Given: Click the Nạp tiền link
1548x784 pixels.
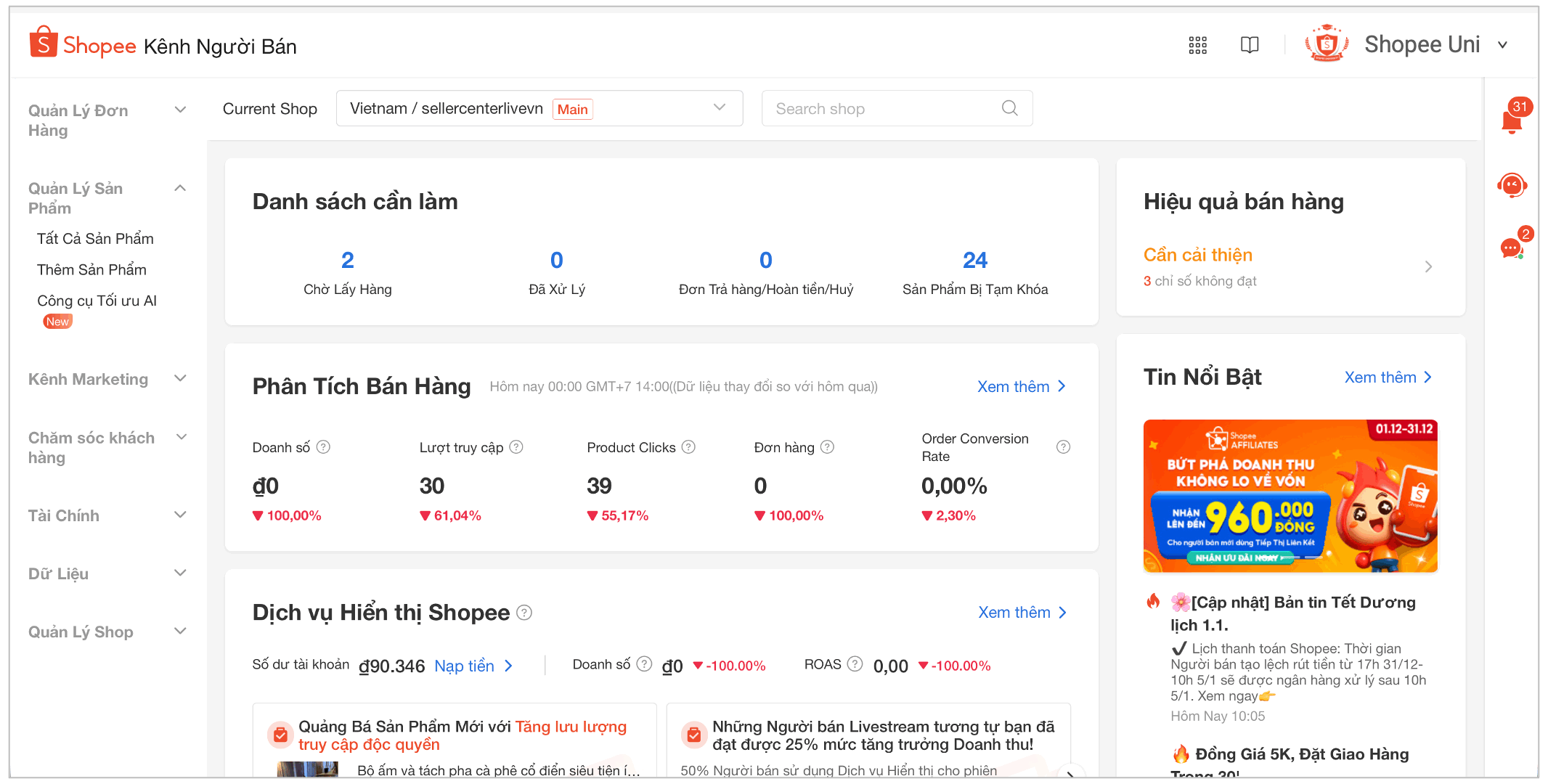Looking at the screenshot, I should [x=465, y=666].
